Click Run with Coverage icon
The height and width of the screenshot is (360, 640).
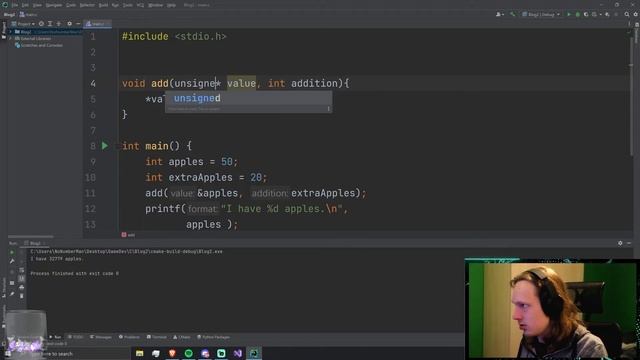coord(586,14)
